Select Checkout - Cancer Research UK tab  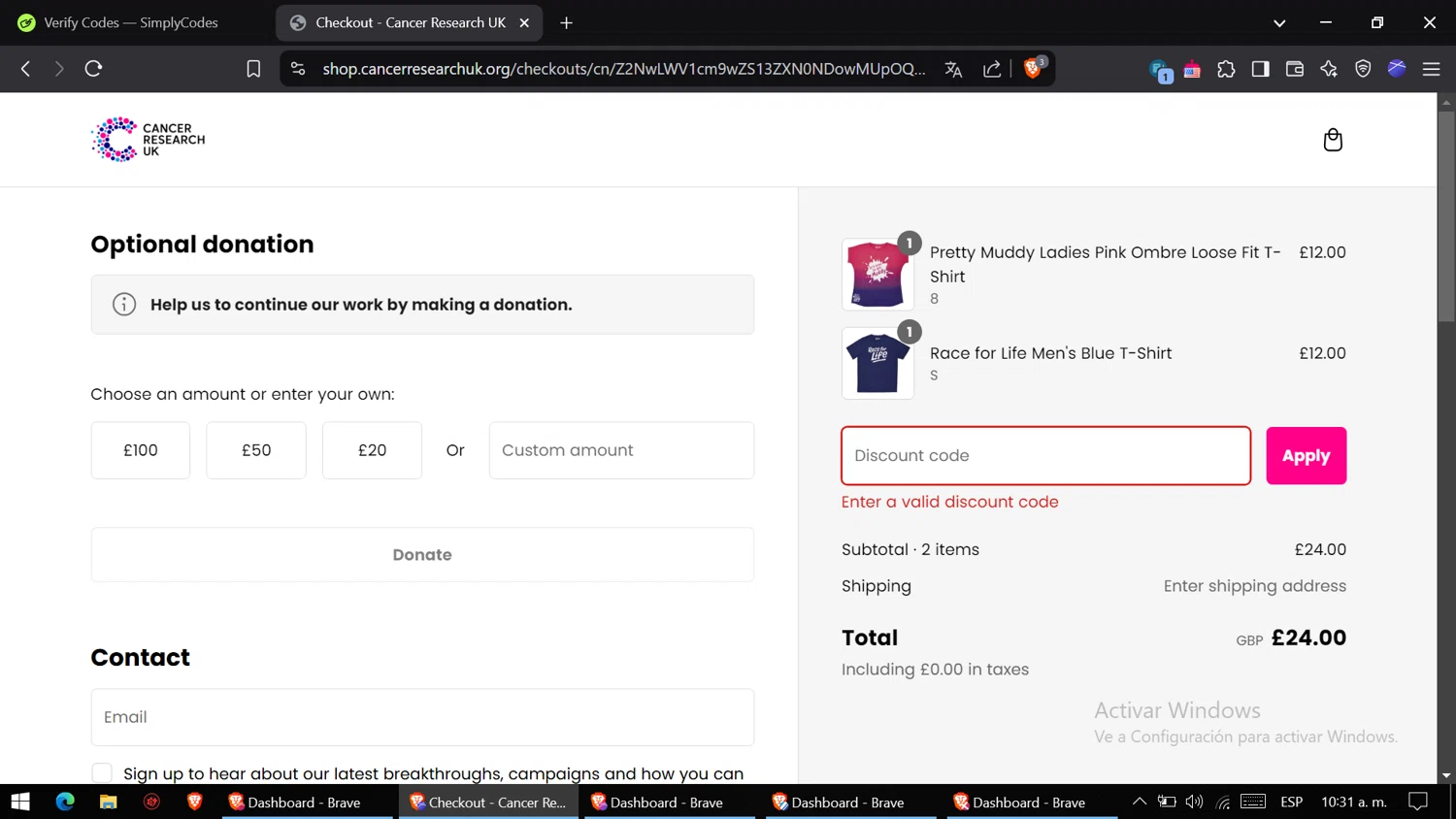[409, 22]
